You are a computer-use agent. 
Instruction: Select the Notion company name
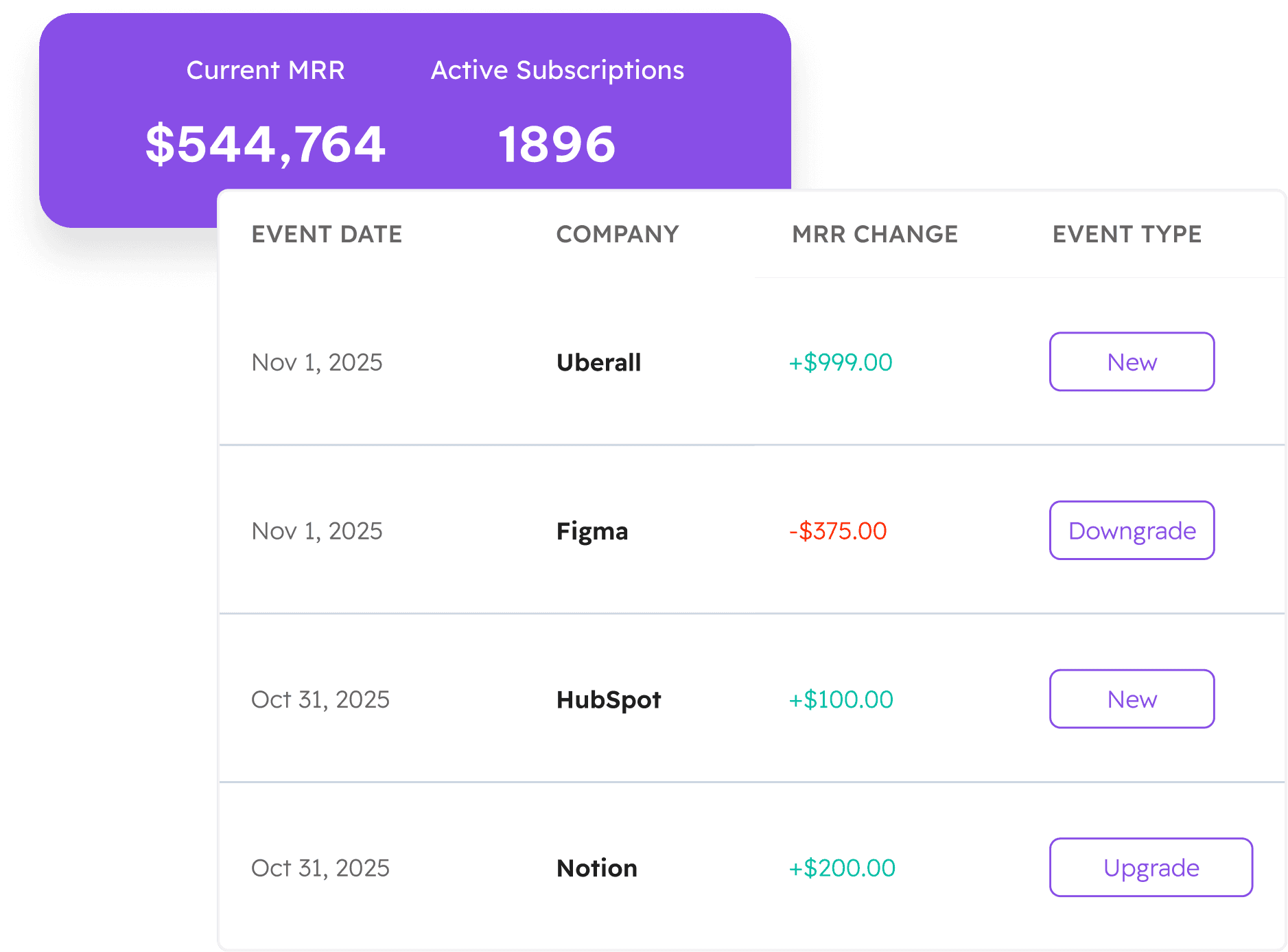coord(597,868)
